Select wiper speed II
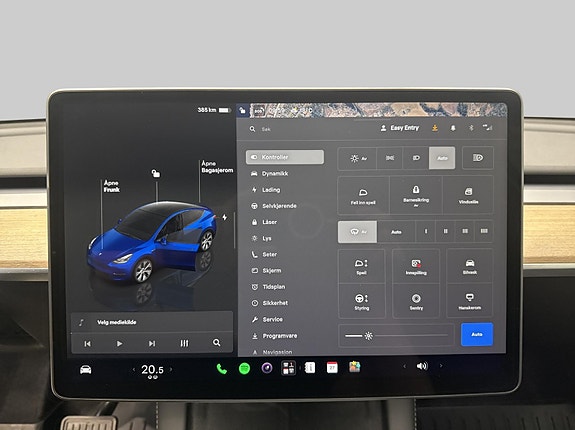Screen dimensions: 575x430 click(445, 231)
